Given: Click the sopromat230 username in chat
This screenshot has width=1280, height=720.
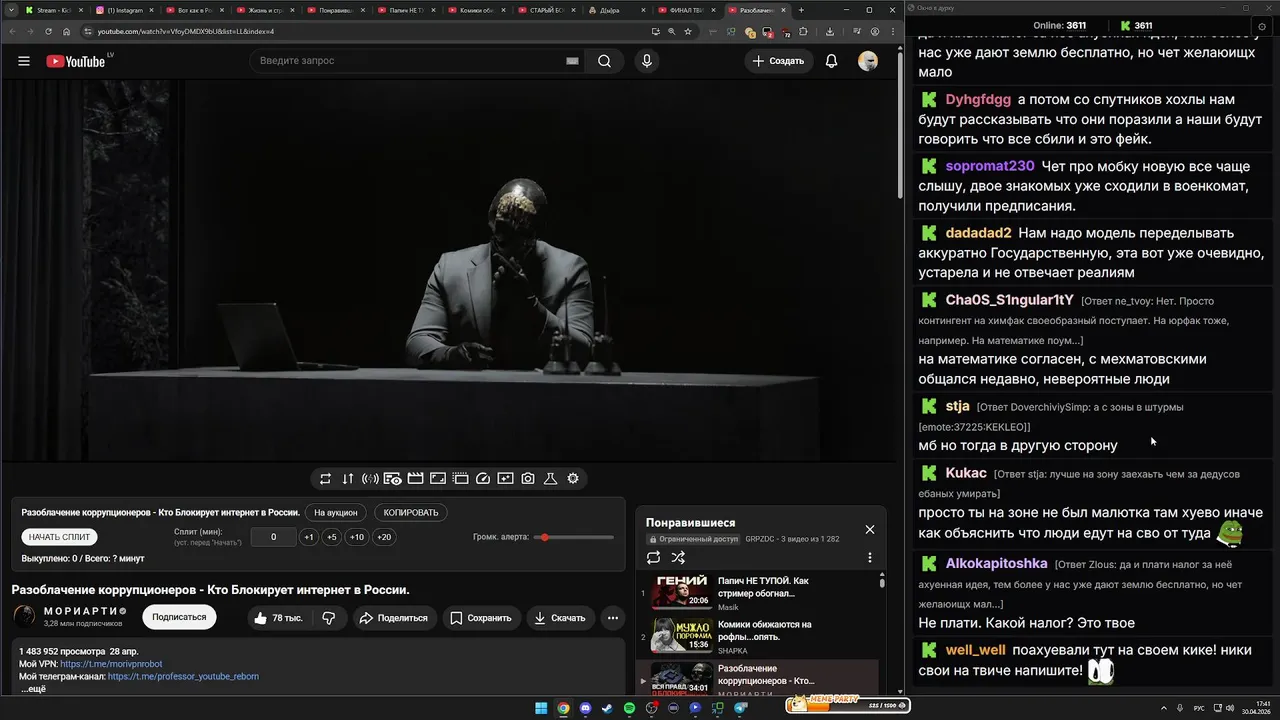Looking at the screenshot, I should click(990, 166).
